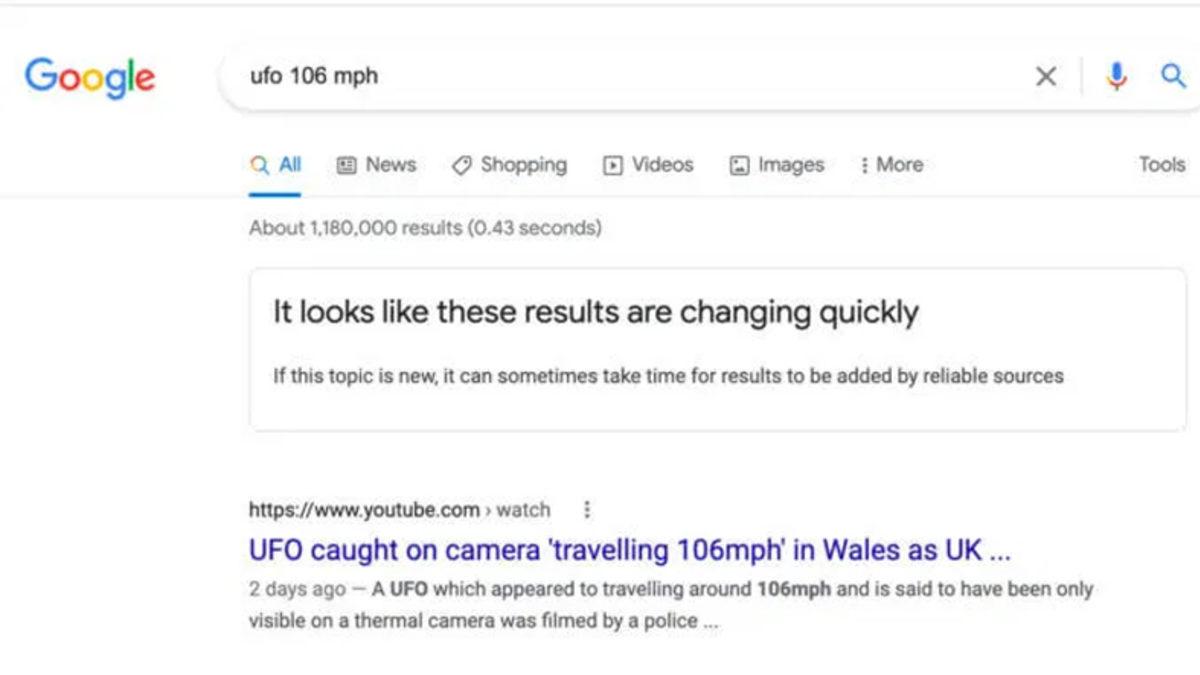
Task: Click inside the search input field
Action: (500, 76)
